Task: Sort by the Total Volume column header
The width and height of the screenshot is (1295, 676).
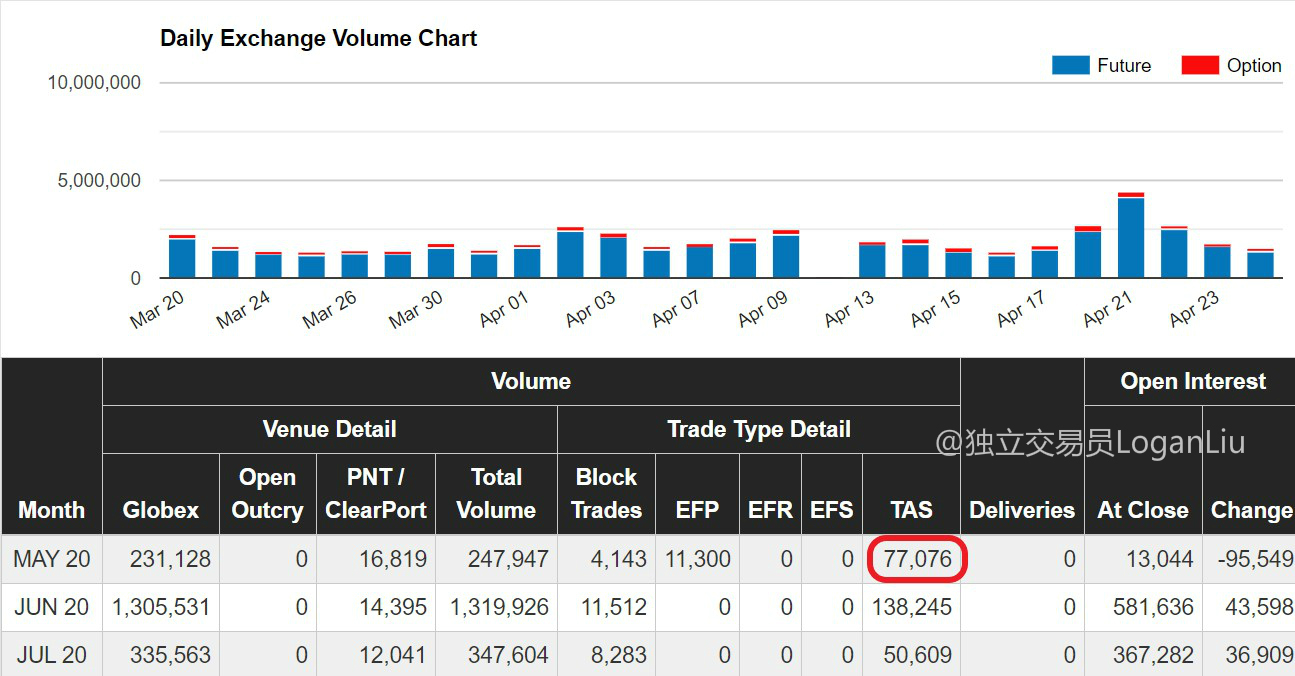Action: [496, 494]
